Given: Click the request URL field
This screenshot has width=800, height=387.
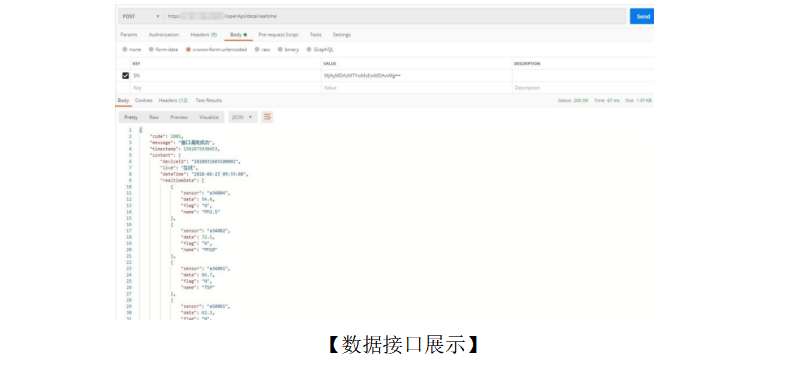Looking at the screenshot, I should pyautogui.click(x=395, y=16).
